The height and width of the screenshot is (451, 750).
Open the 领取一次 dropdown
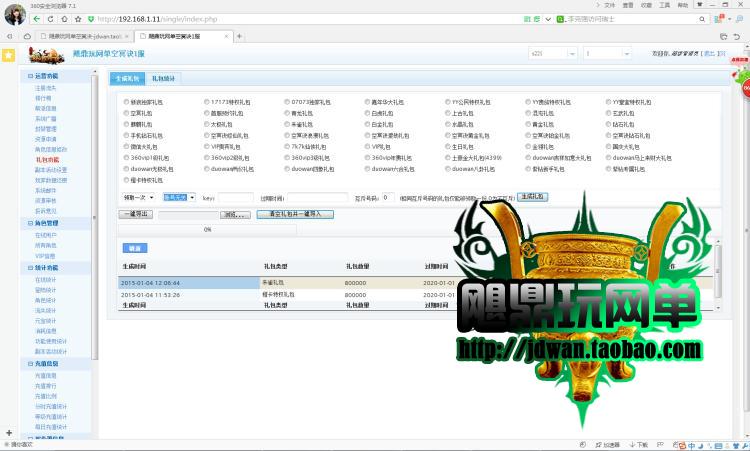[138, 198]
